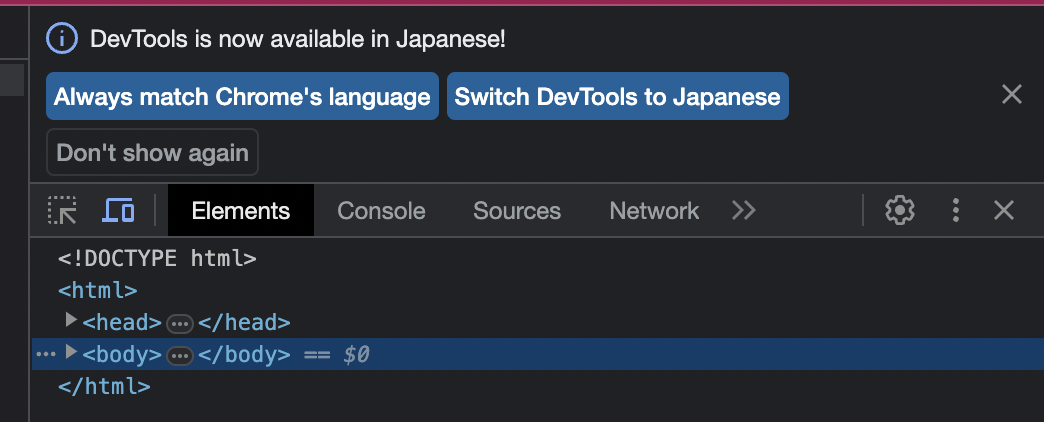Click the ellipsis badge inside head element
Image resolution: width=1044 pixels, height=422 pixels.
[179, 324]
